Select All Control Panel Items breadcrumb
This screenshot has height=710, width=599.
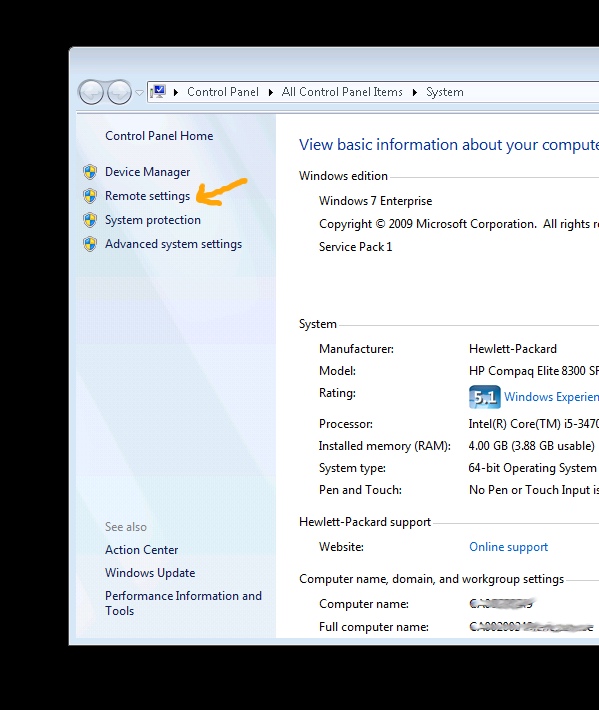[x=342, y=92]
